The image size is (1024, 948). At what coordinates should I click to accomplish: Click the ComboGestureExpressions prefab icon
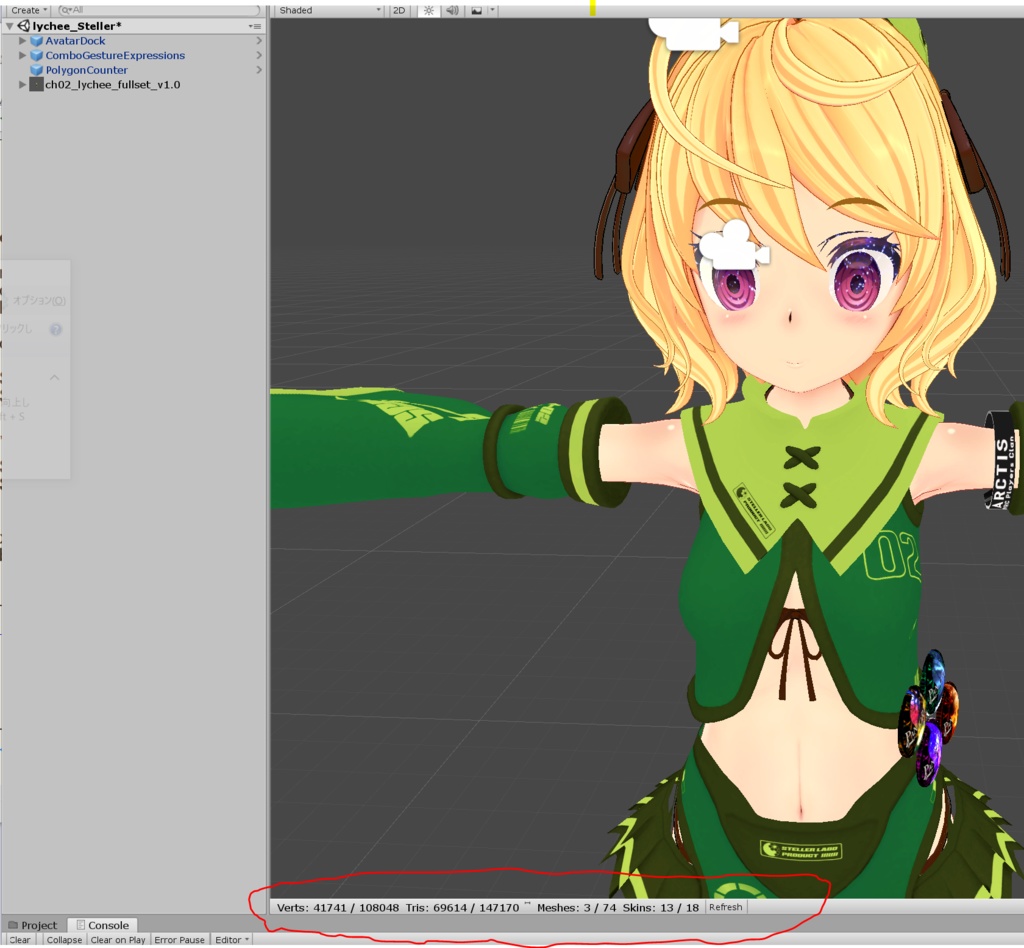pyautogui.click(x=36, y=55)
